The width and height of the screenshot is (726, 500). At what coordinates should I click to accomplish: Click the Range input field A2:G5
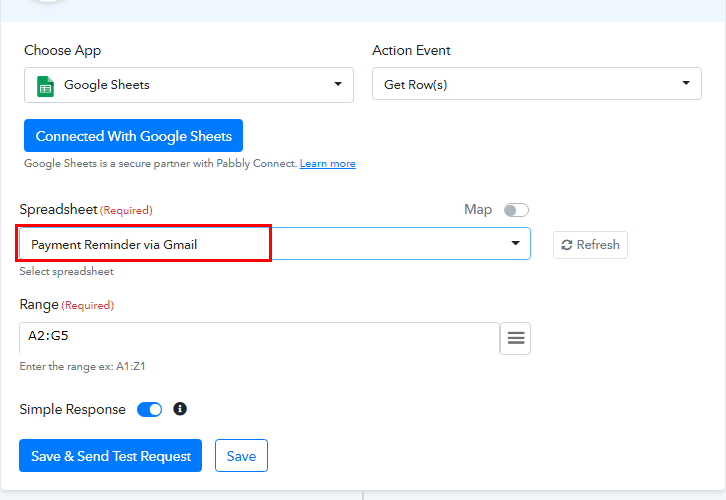(259, 338)
